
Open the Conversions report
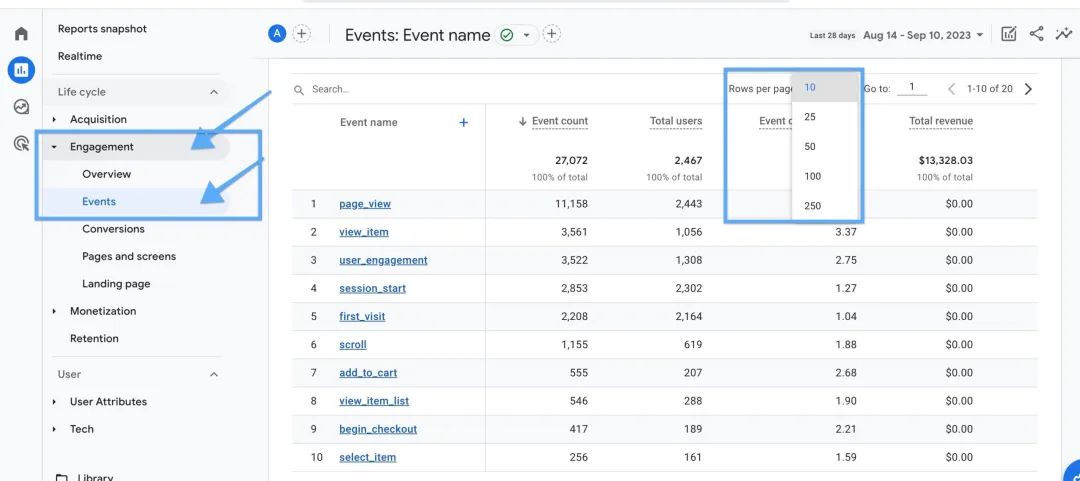point(113,229)
